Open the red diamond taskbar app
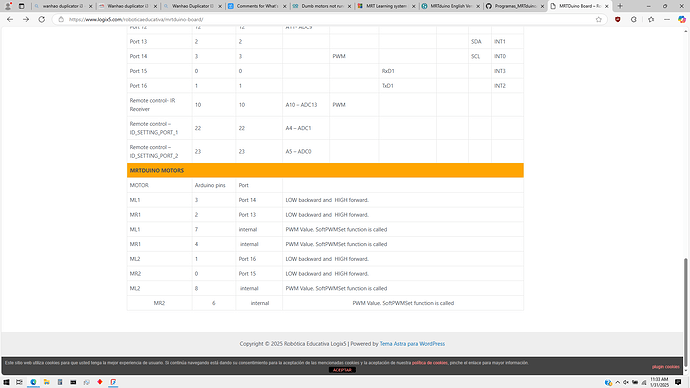690x388 pixels. pos(100,382)
